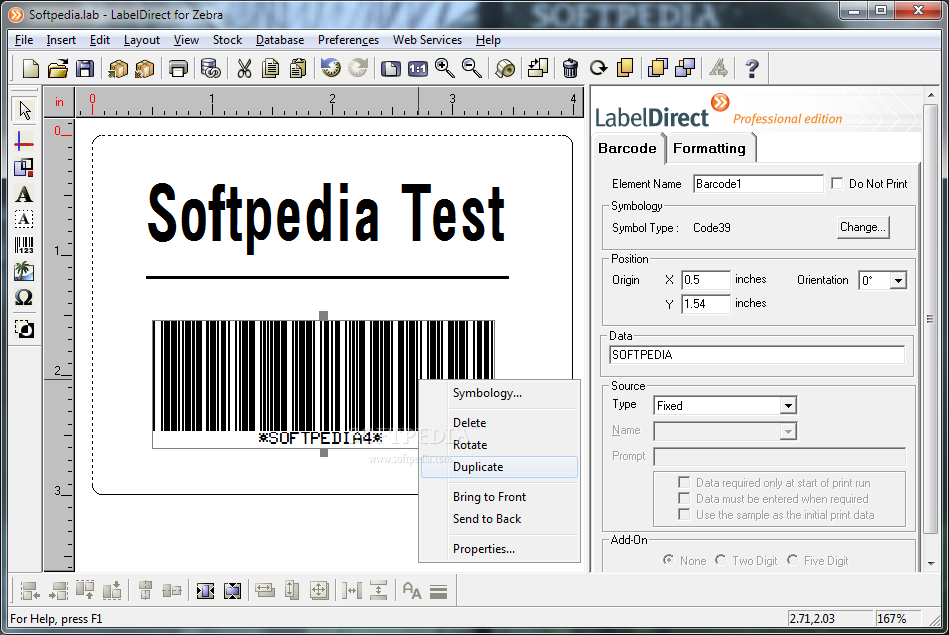Screen dimensions: 949x635
Task: Click the Origin X field showing 0.5
Action: [x=706, y=280]
